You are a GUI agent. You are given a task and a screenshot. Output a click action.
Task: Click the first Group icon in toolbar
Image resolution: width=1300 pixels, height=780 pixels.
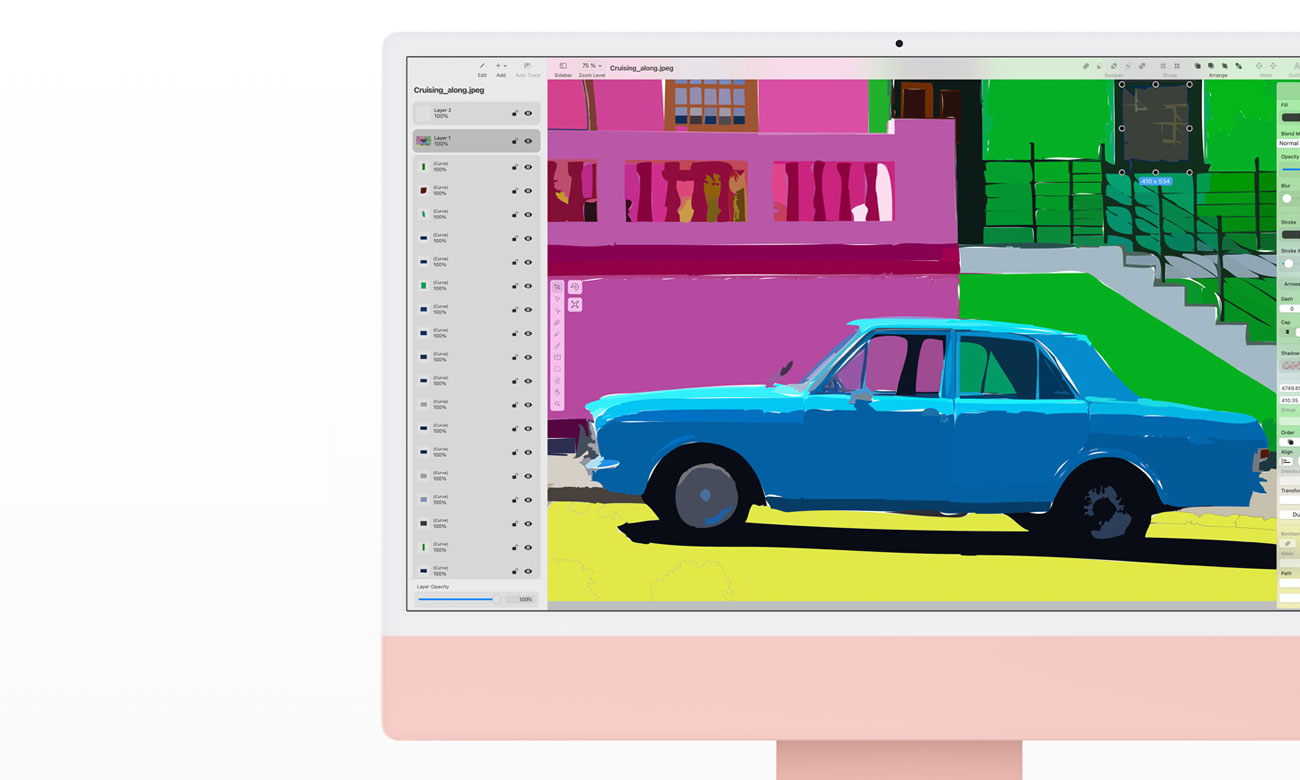tap(1163, 66)
